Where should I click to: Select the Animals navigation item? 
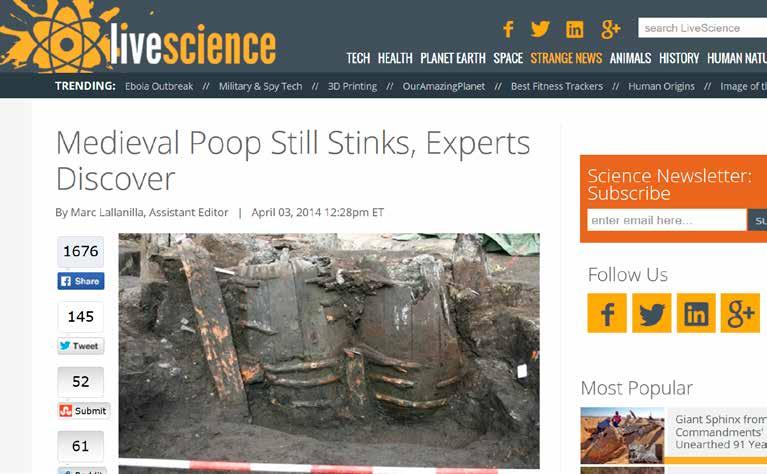tap(630, 58)
